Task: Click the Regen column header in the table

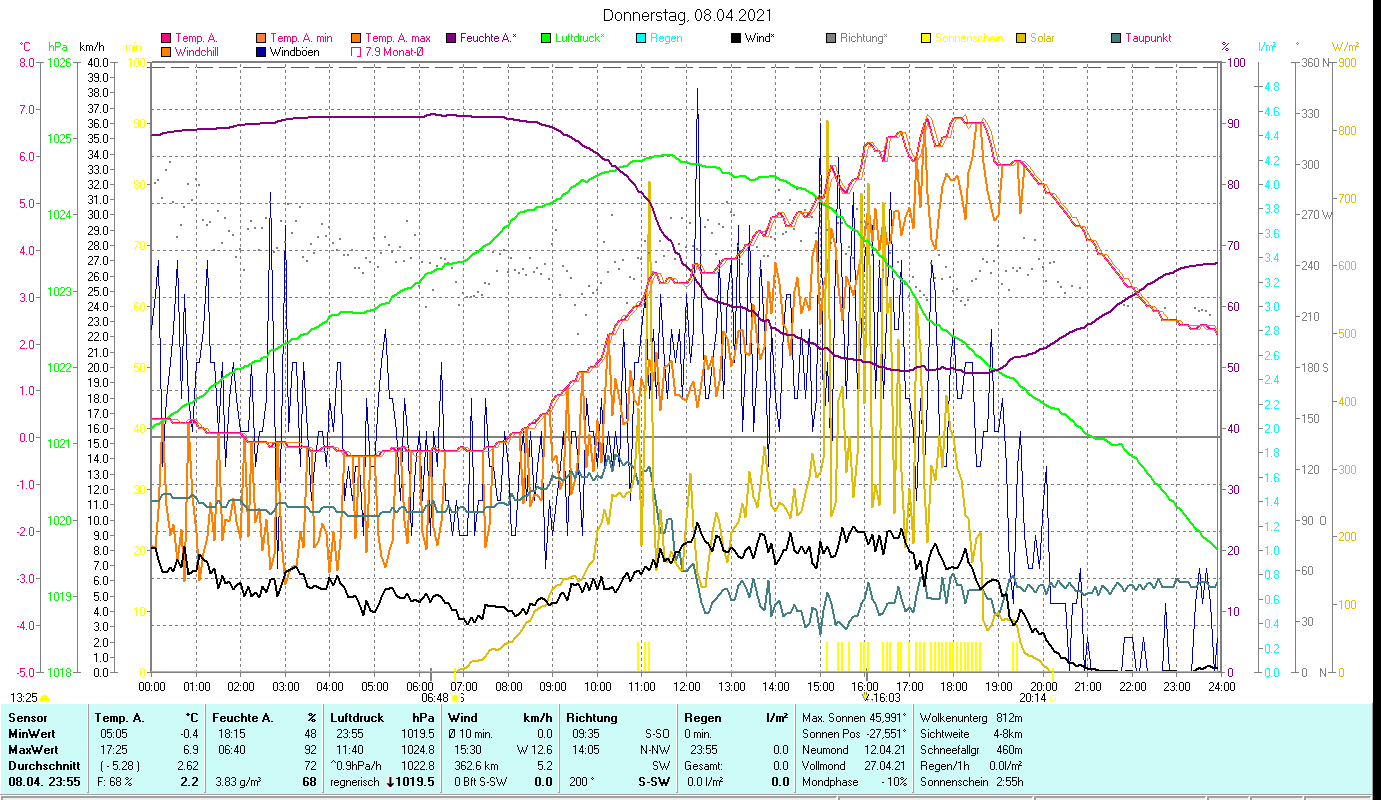Action: [702, 718]
